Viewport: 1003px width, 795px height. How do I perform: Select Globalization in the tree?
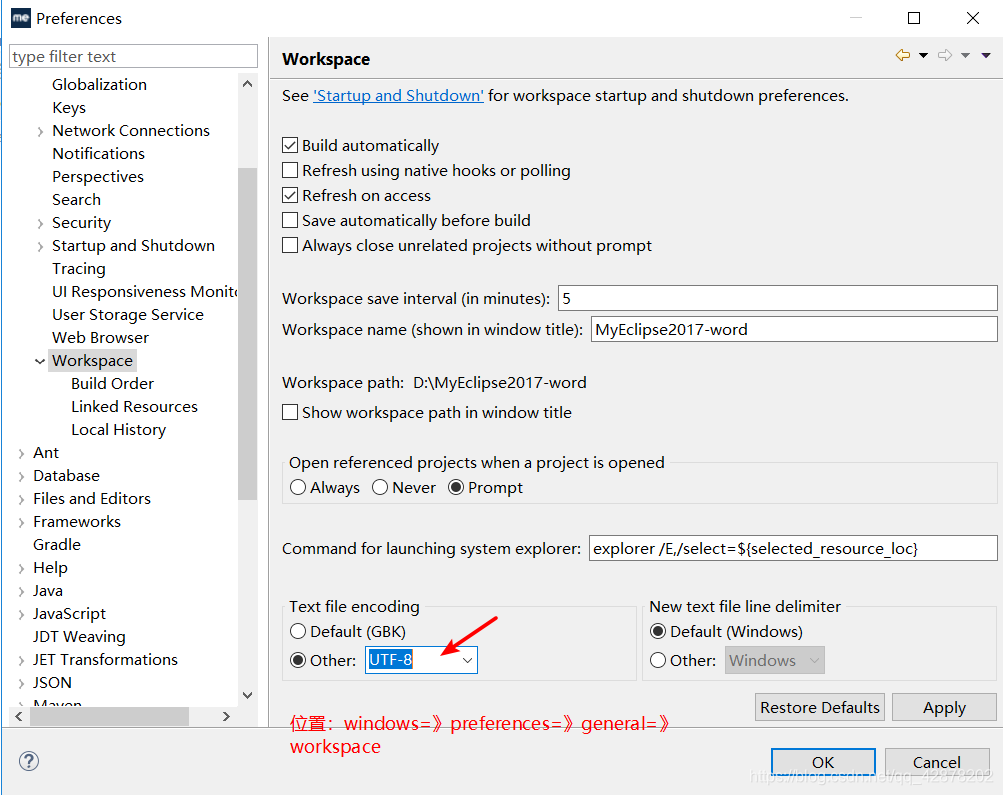coord(99,84)
